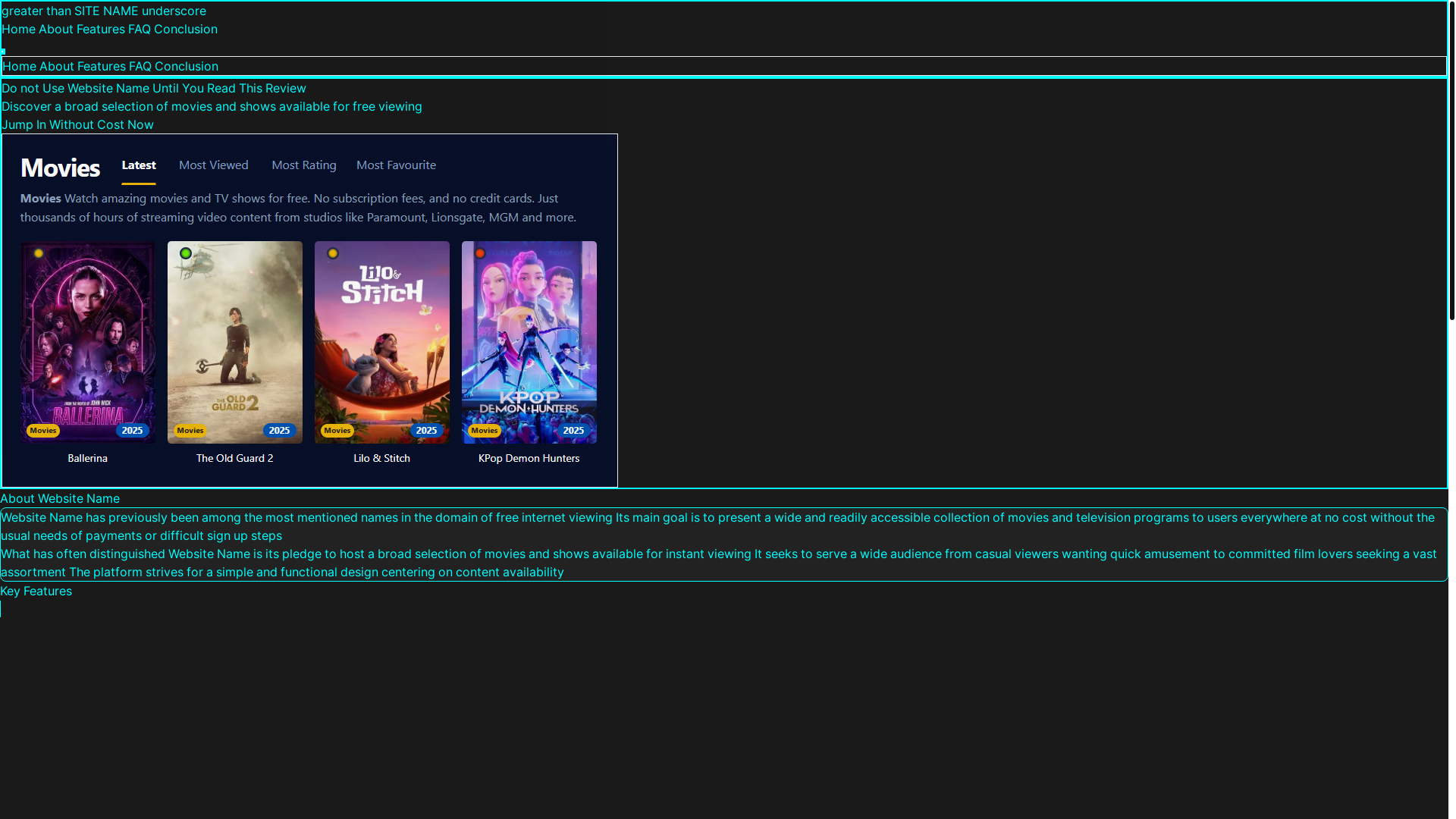Image resolution: width=1456 pixels, height=819 pixels.
Task: Open the Ballerina movie poster
Action: [x=88, y=342]
